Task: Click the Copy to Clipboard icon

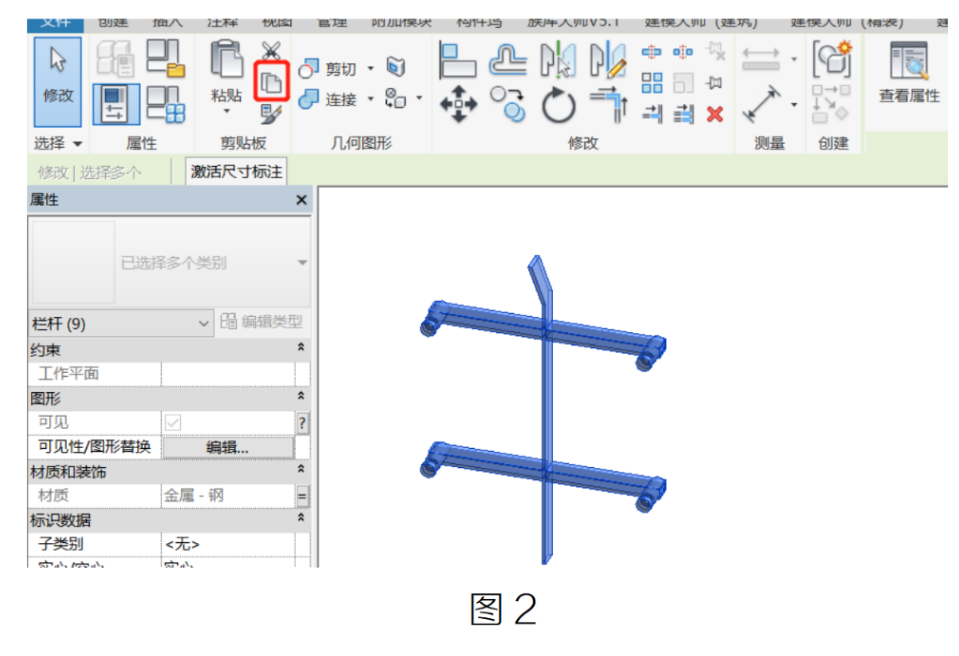Action: 271,81
